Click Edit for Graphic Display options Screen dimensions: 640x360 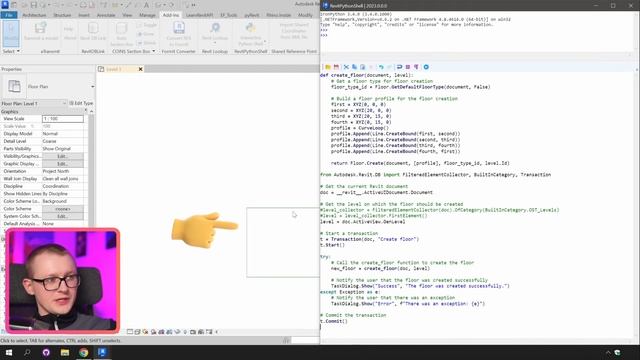(62, 164)
